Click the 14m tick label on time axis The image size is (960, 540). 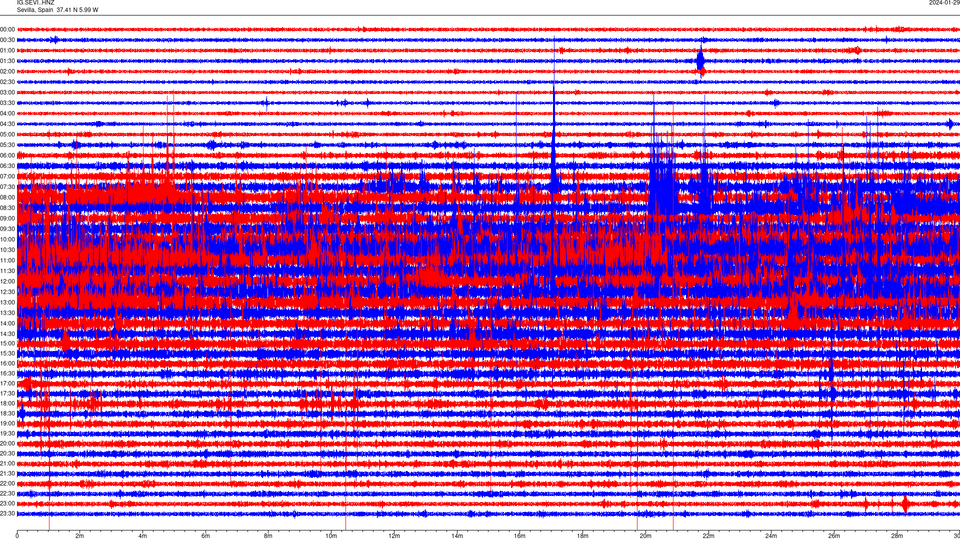(457, 536)
